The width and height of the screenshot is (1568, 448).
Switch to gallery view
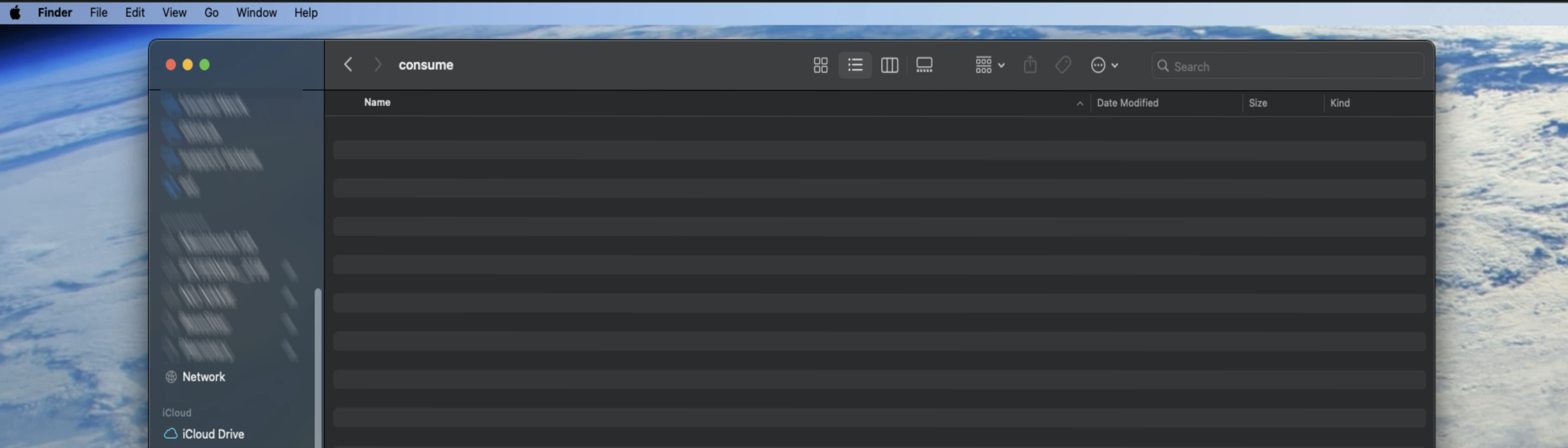[924, 65]
